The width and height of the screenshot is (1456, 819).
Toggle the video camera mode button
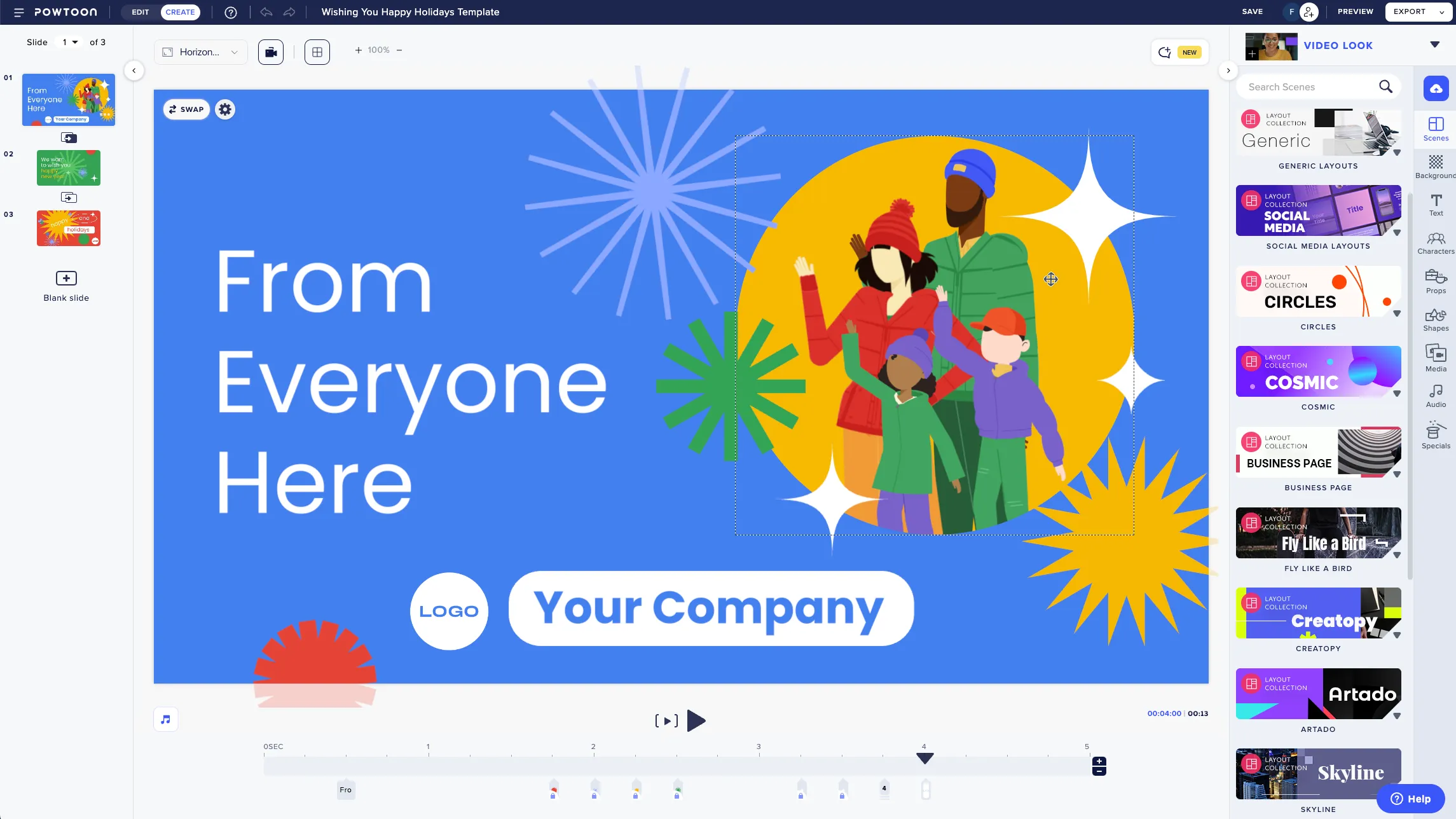click(x=270, y=52)
